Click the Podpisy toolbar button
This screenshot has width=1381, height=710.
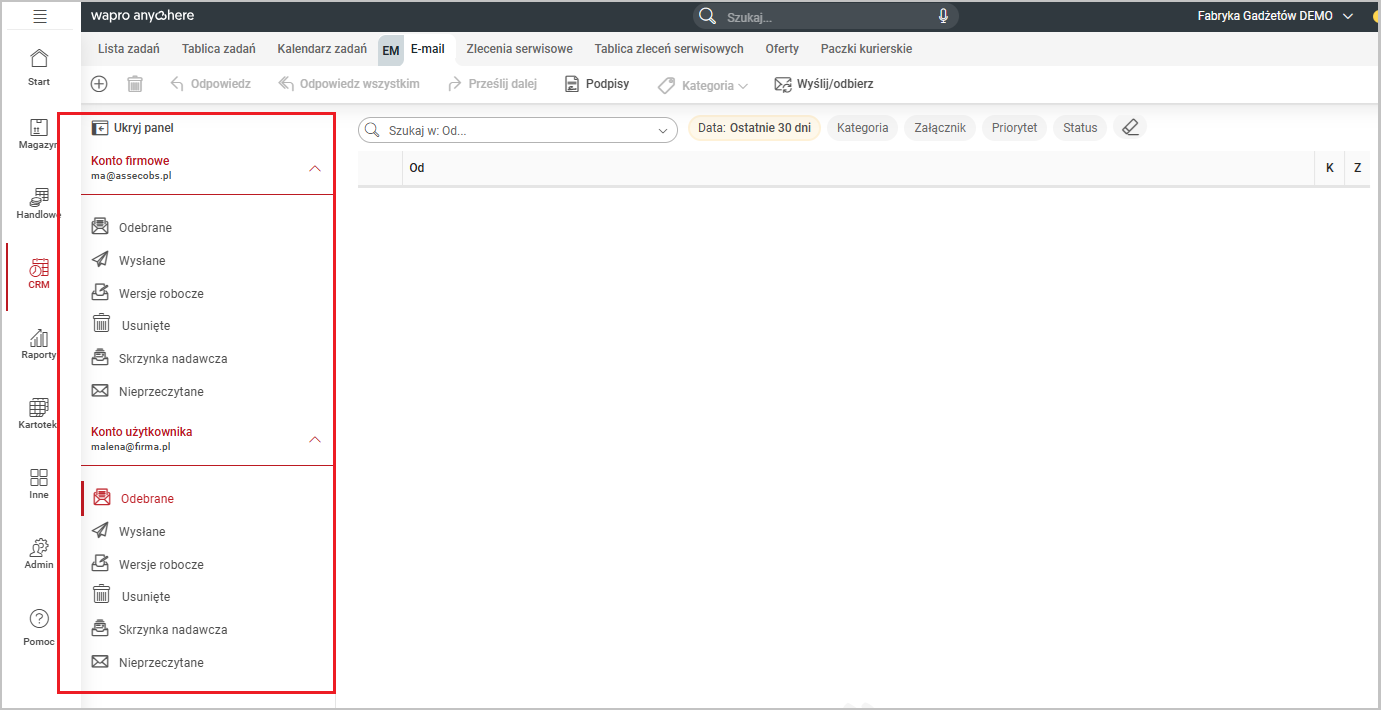pyautogui.click(x=597, y=84)
